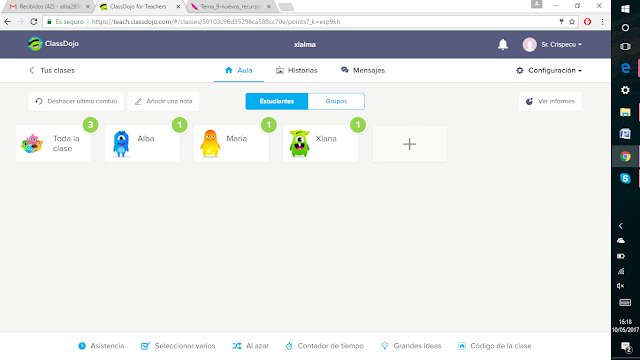Open Contador de tiempo timer
Viewport: 640px width, 360px height.
click(x=324, y=346)
